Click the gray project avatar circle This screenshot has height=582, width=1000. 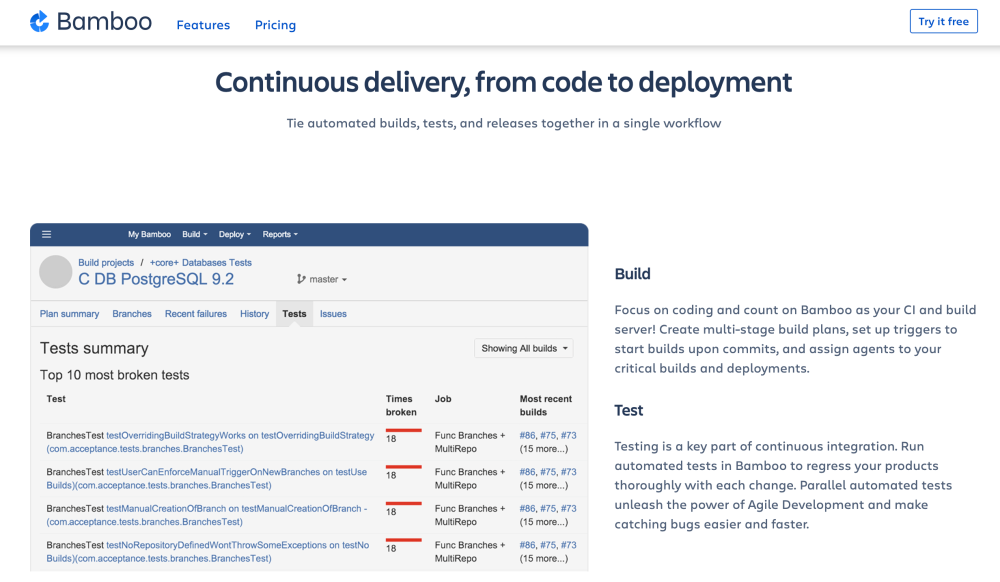point(55,272)
